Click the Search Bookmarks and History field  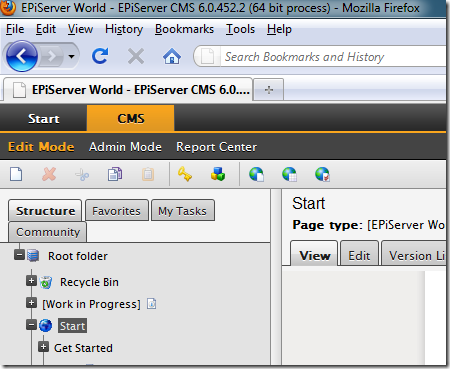click(x=333, y=57)
